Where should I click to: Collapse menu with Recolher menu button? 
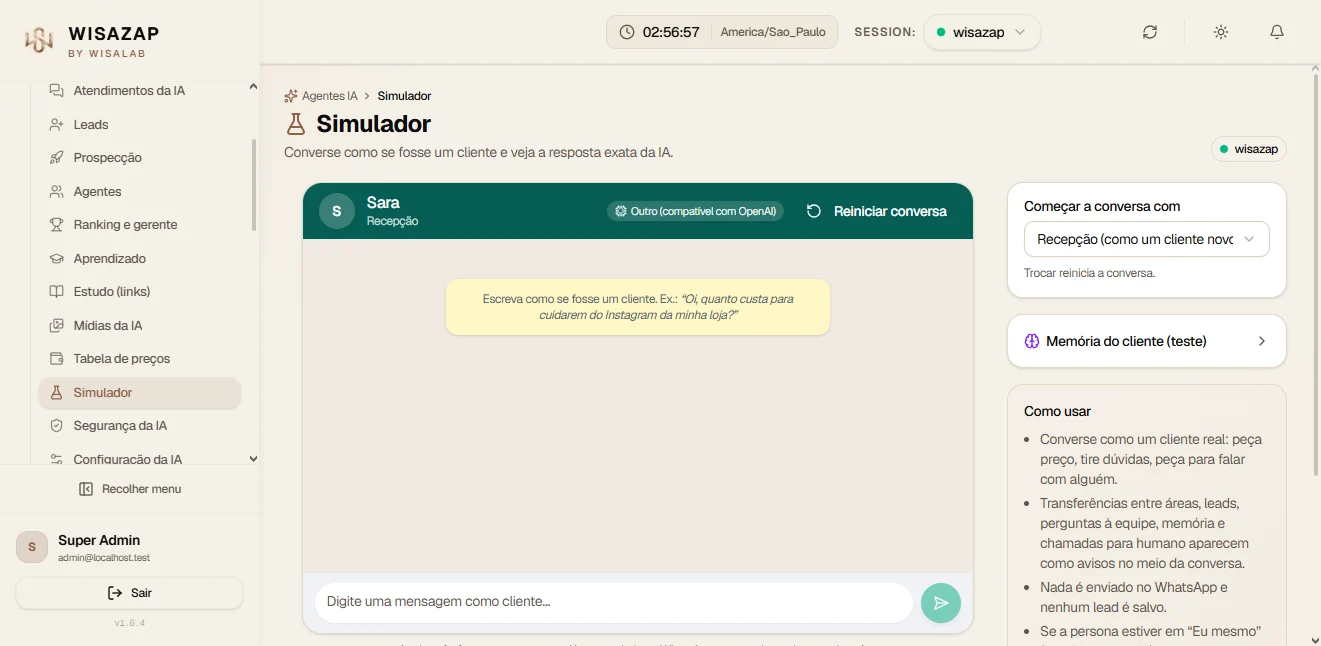[130, 489]
